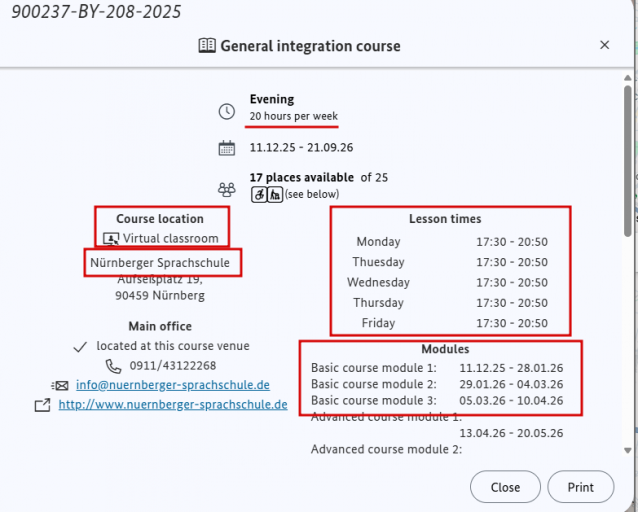Click the '90459 Nürnberg' address line

(x=160, y=295)
